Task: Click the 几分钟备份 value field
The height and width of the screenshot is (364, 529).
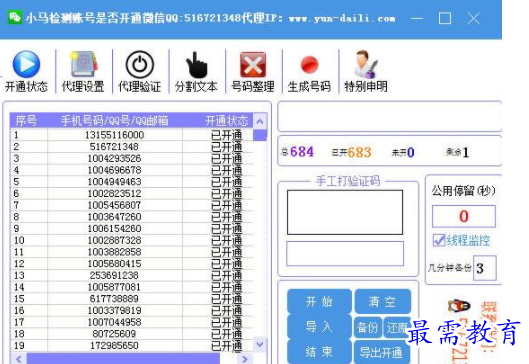Action: (x=484, y=268)
